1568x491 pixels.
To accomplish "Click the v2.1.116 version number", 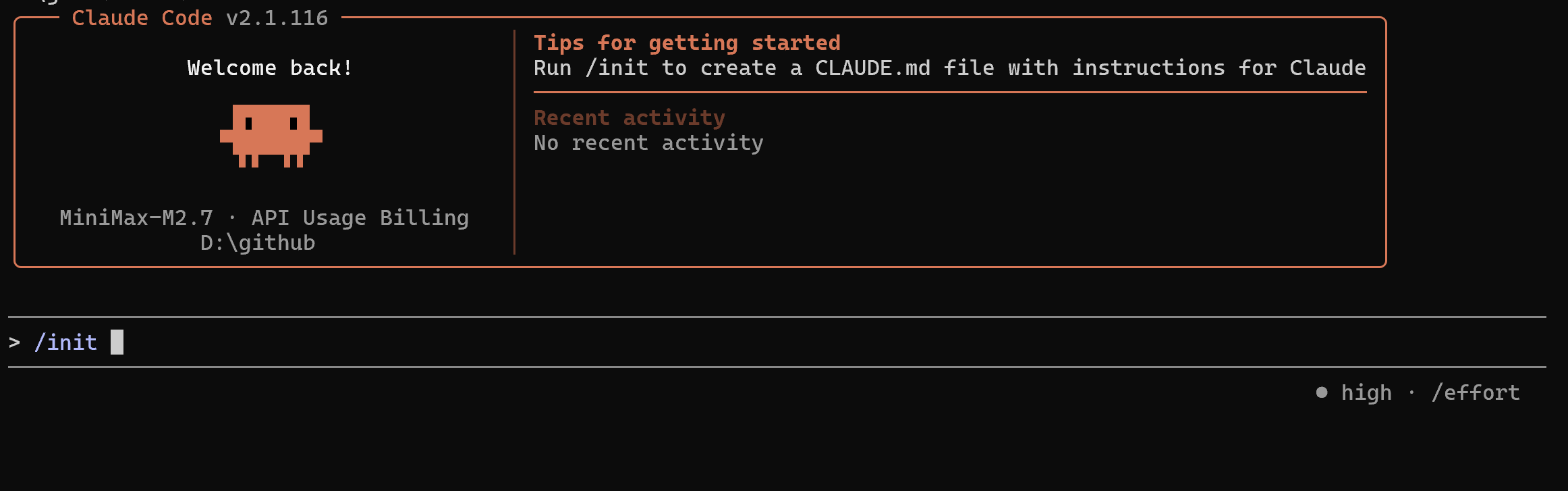I will click(277, 18).
